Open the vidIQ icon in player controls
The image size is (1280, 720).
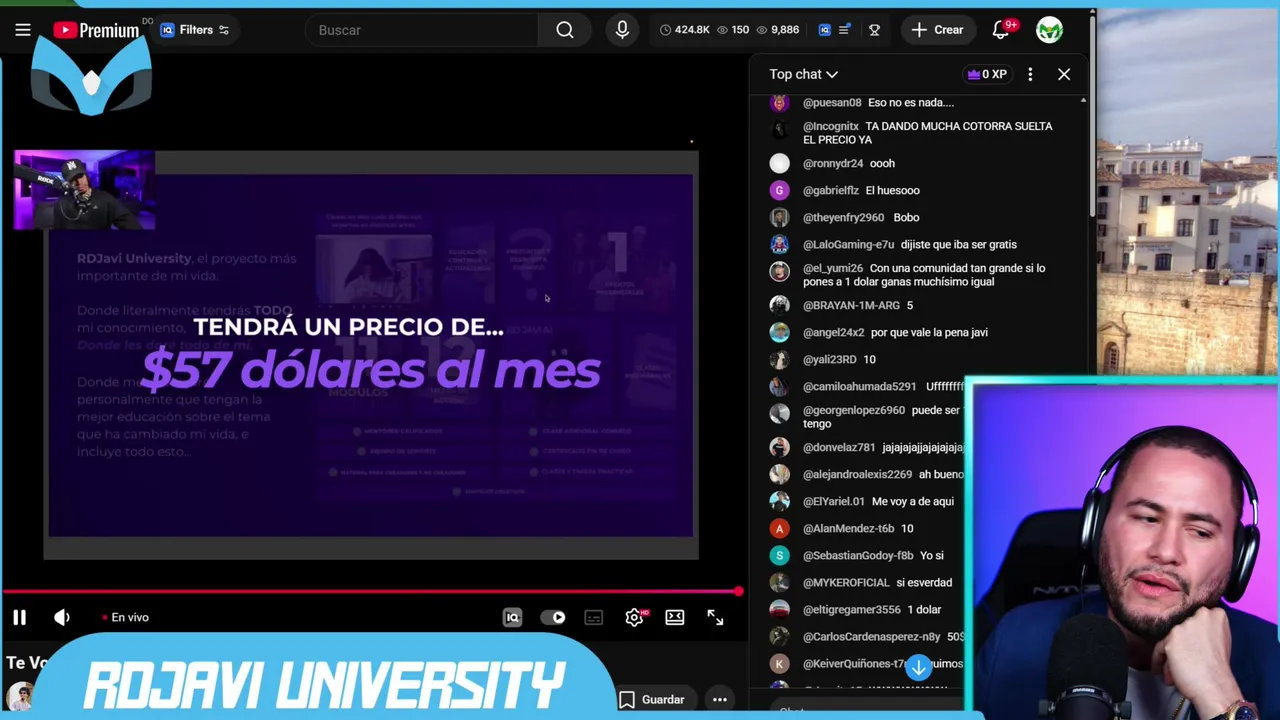pyautogui.click(x=512, y=617)
